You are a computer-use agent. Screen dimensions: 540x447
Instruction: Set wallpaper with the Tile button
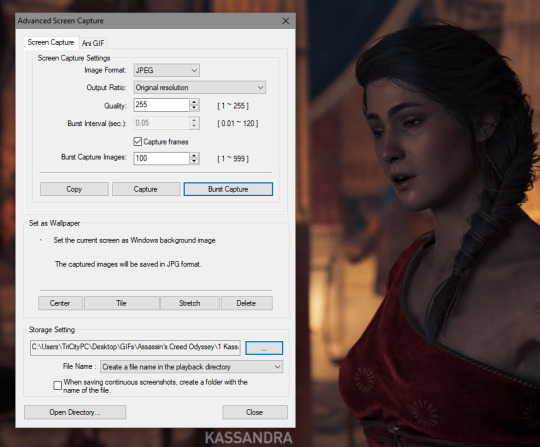(x=121, y=303)
